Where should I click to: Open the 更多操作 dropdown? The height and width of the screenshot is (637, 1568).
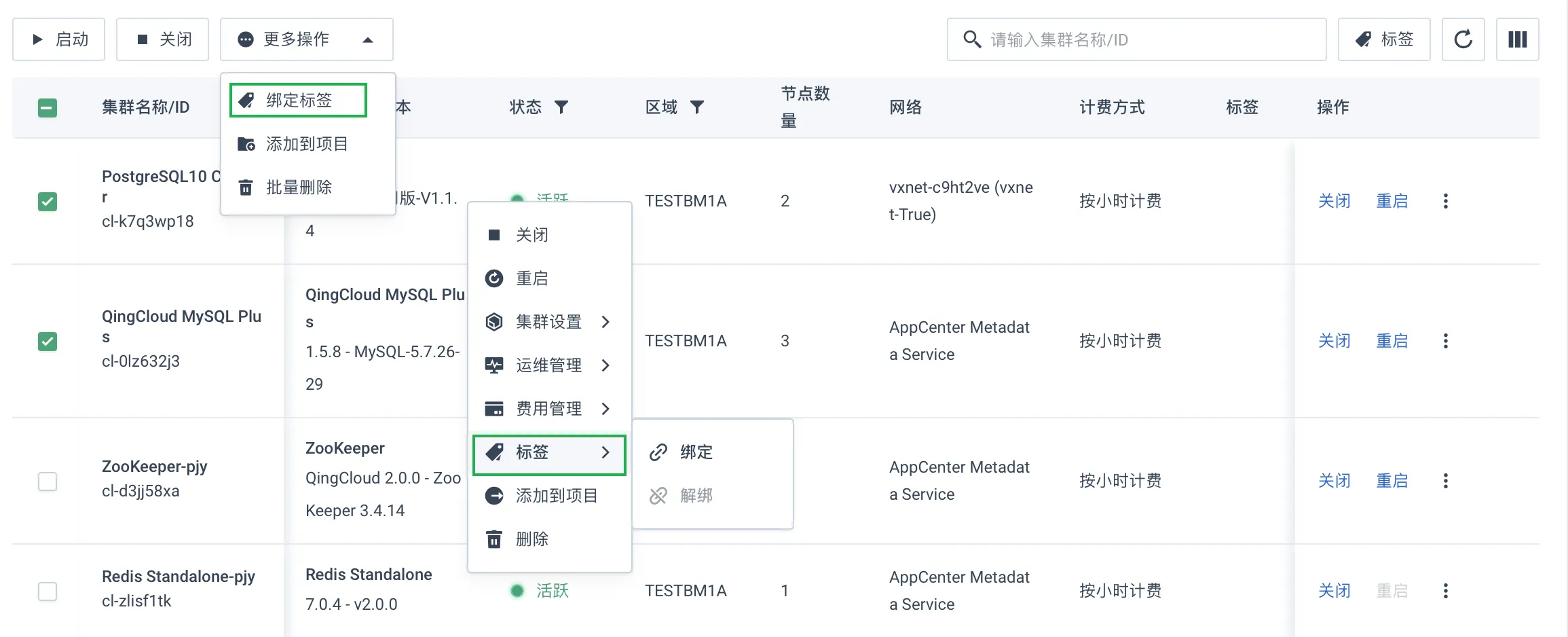tap(307, 39)
